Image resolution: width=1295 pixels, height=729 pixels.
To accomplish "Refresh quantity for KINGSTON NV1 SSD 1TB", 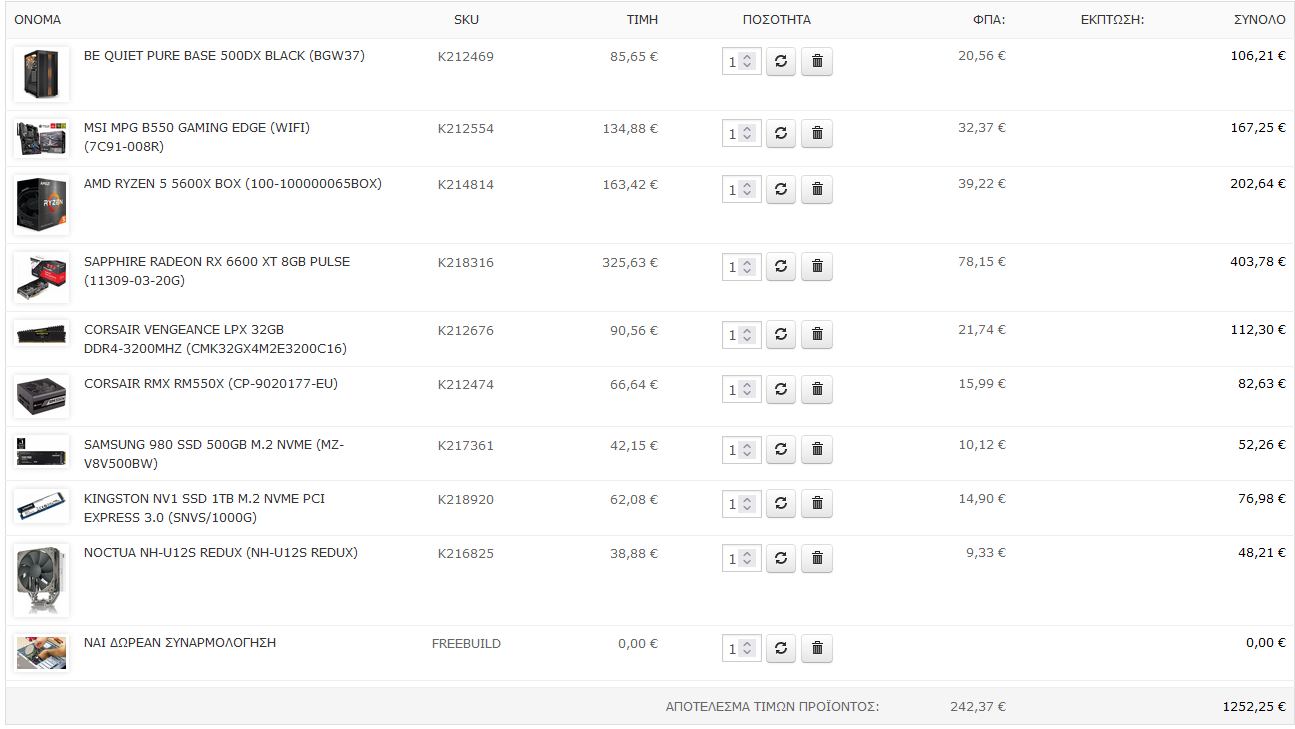I will (x=781, y=504).
